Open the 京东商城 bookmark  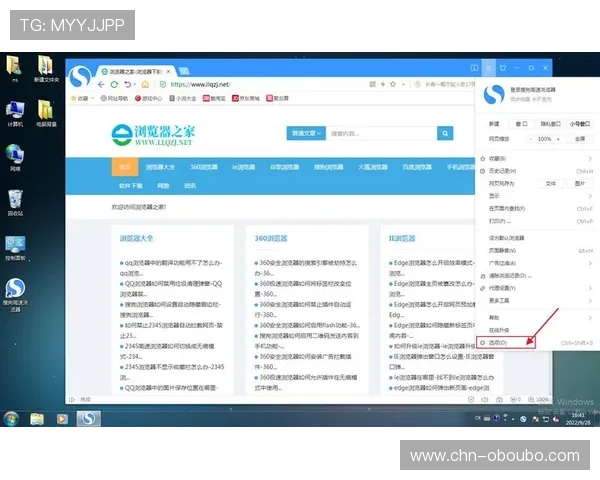pyautogui.click(x=246, y=98)
